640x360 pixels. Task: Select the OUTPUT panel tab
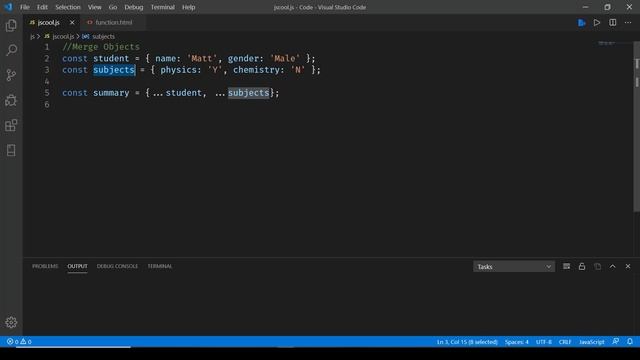(x=77, y=266)
